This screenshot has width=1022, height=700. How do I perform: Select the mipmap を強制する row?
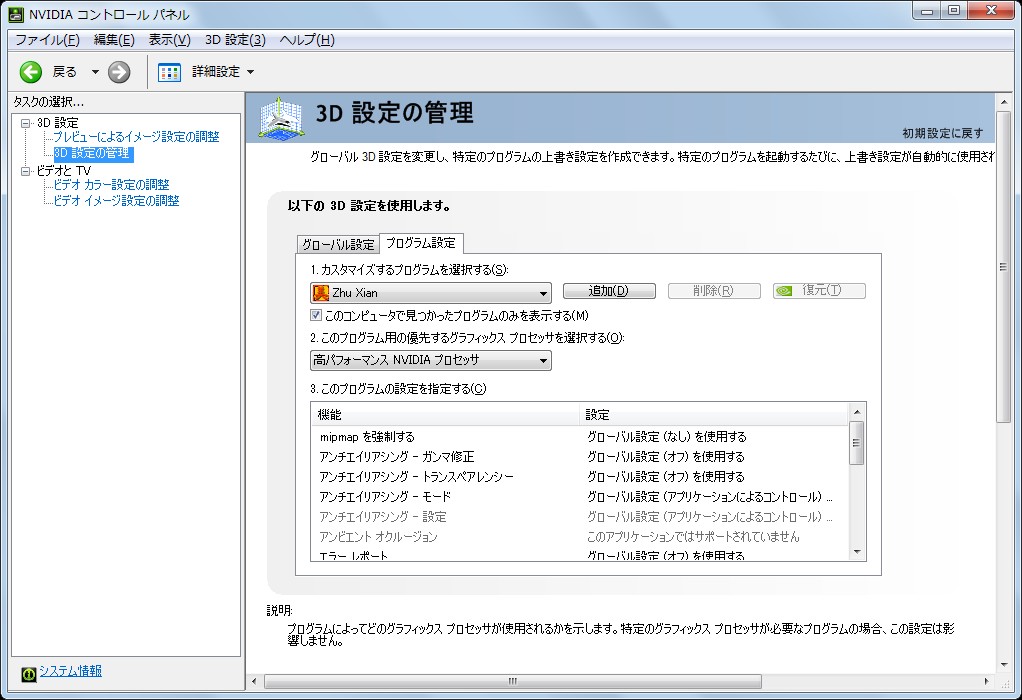(x=580, y=437)
